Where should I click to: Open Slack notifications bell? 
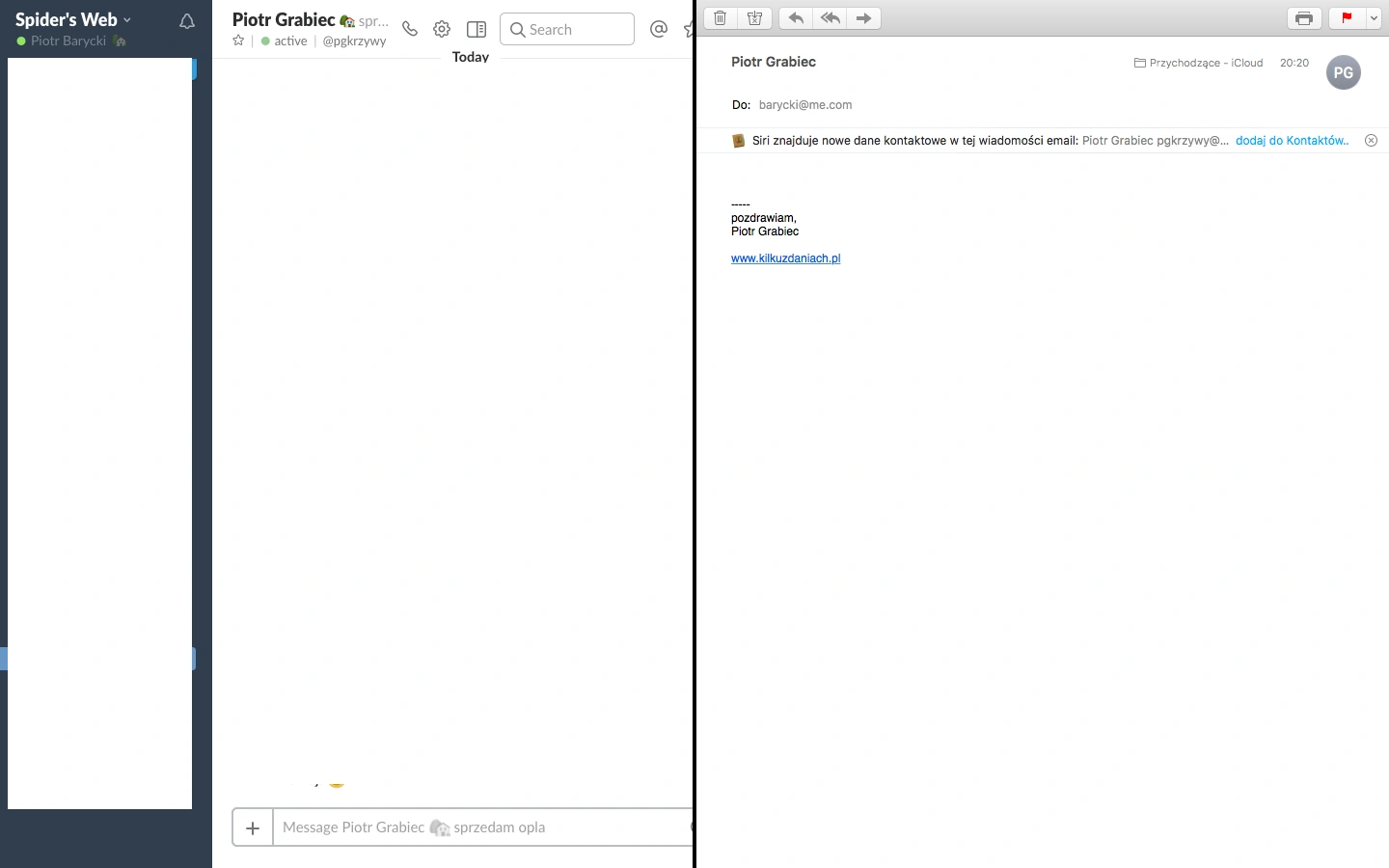187,21
